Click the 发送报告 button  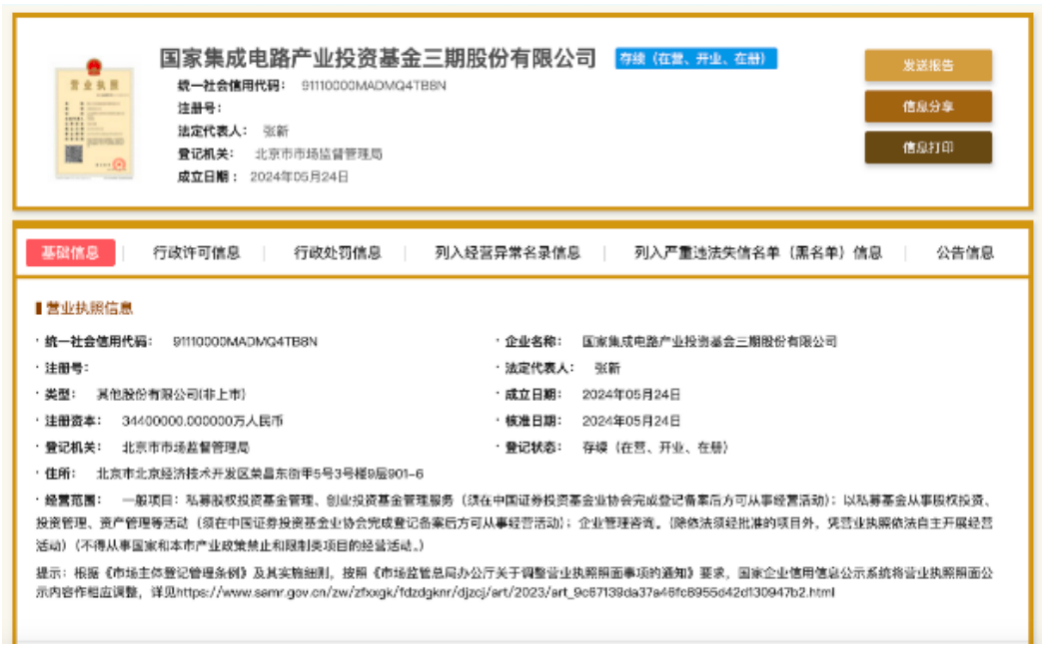pos(928,65)
